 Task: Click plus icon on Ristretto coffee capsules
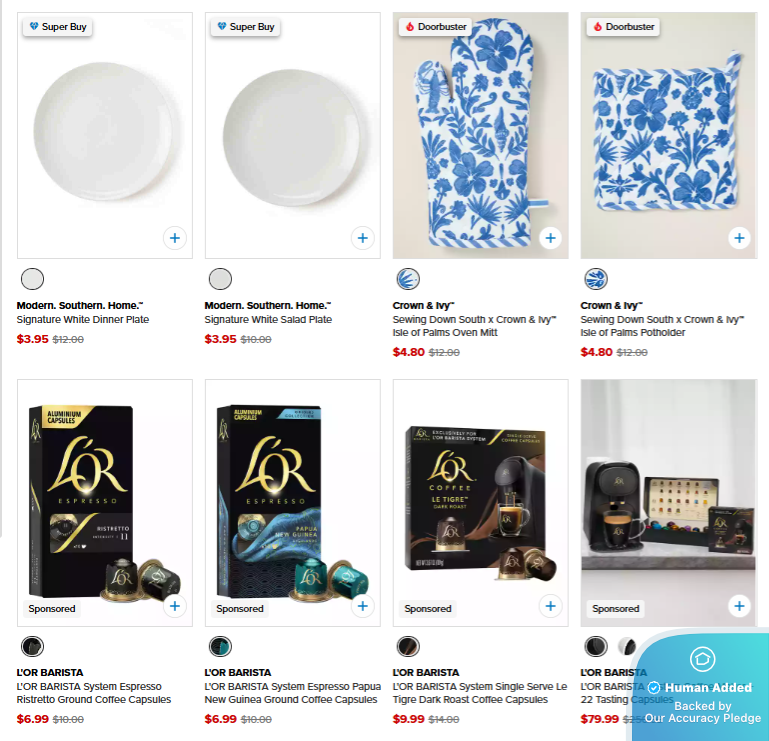point(174,606)
